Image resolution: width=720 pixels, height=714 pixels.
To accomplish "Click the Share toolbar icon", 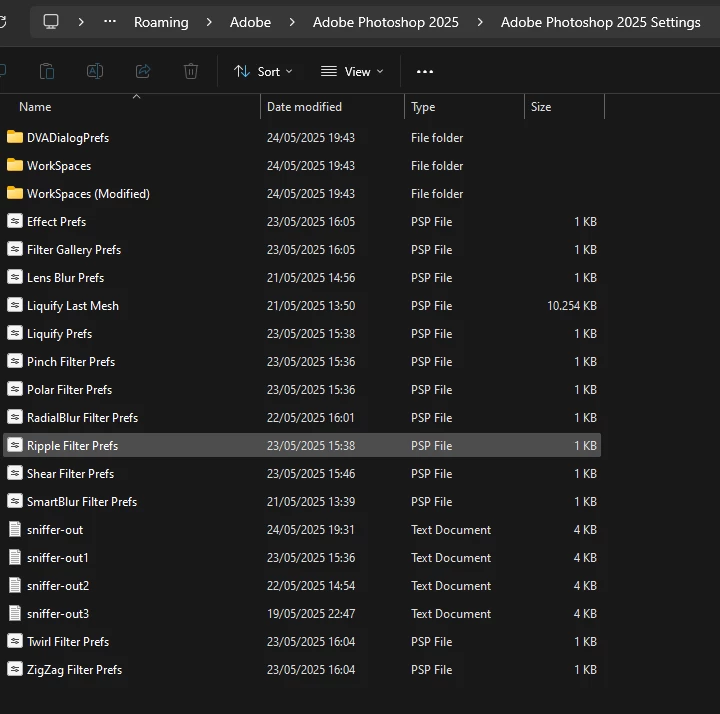I will pyautogui.click(x=143, y=71).
